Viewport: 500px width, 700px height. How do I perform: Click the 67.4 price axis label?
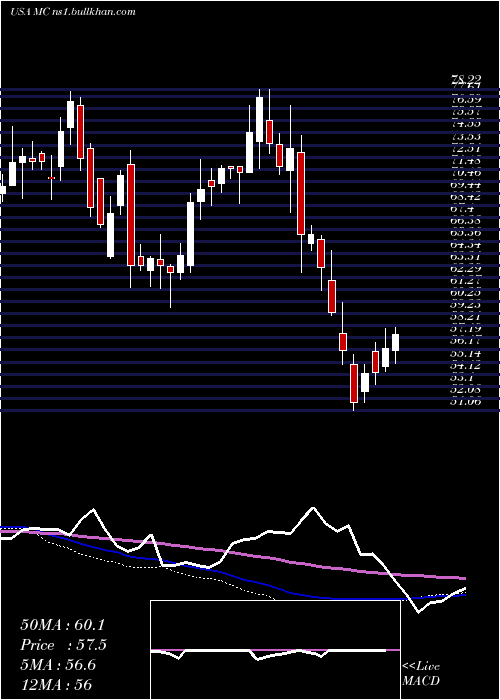(x=463, y=208)
